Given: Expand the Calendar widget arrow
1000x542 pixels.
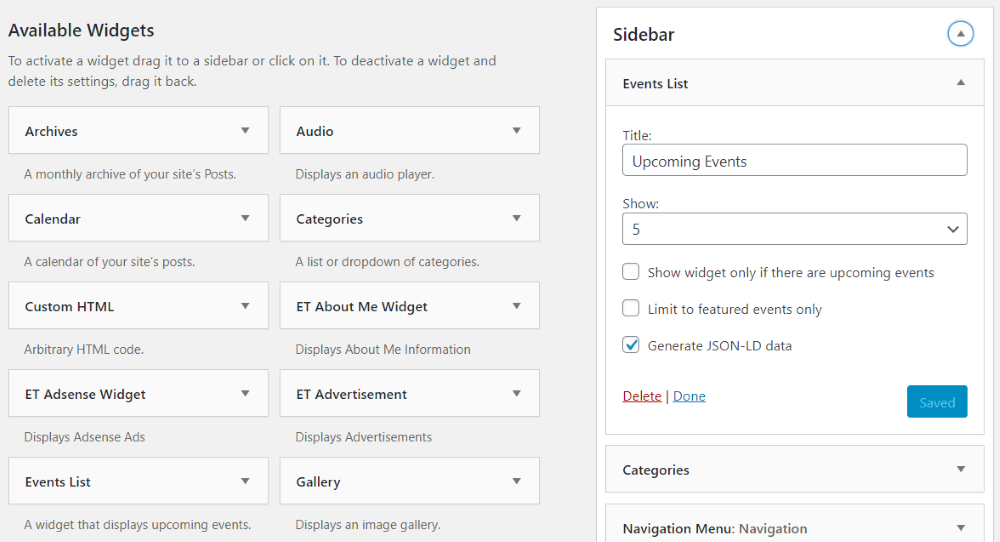Looking at the screenshot, I should tap(245, 218).
